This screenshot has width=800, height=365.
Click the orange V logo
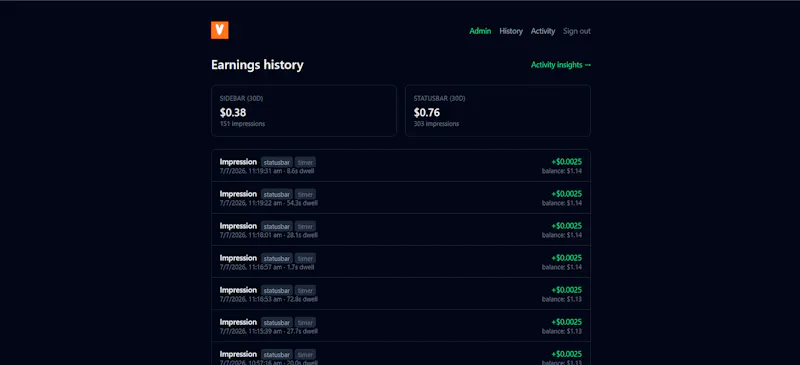point(219,30)
